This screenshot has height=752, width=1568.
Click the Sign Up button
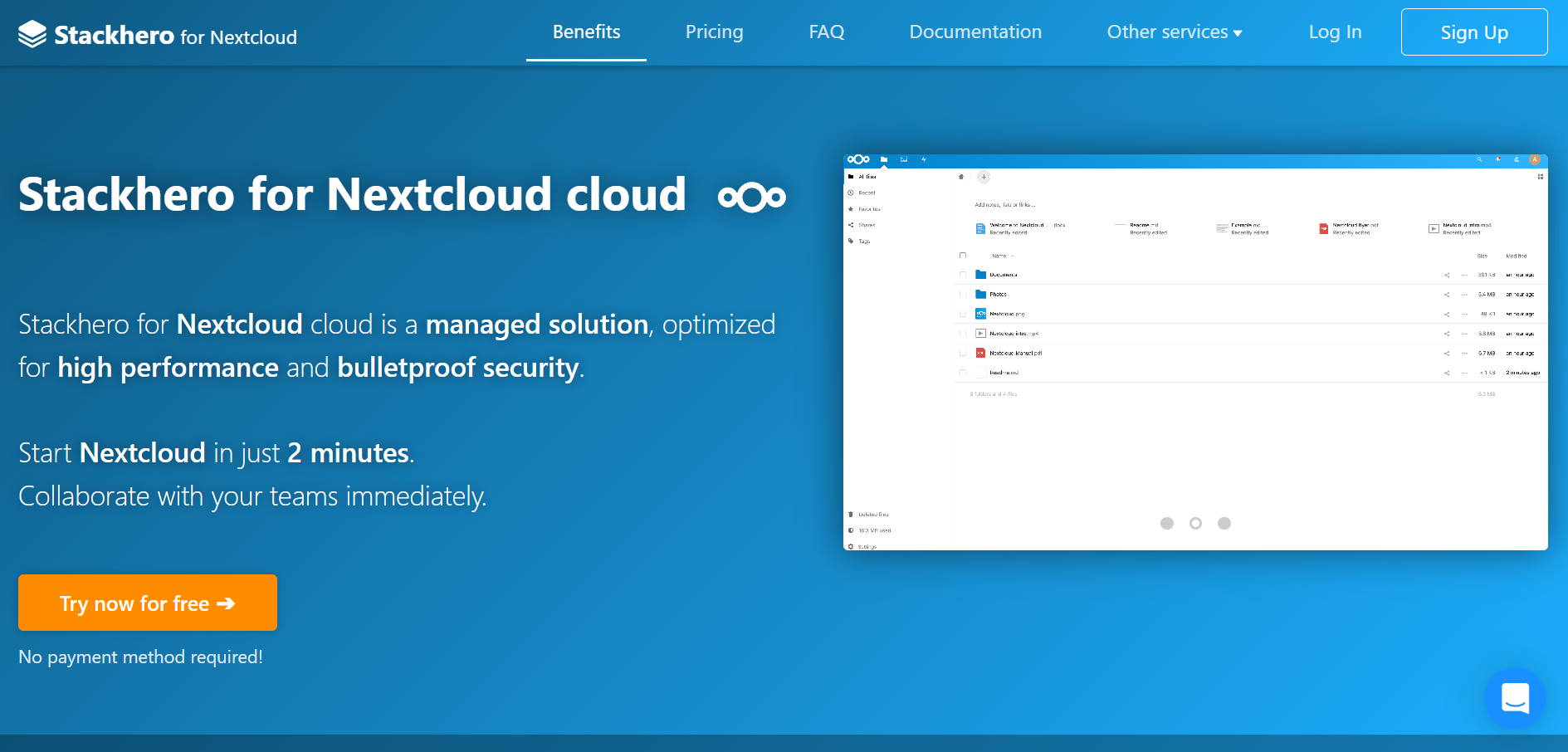pyautogui.click(x=1474, y=32)
